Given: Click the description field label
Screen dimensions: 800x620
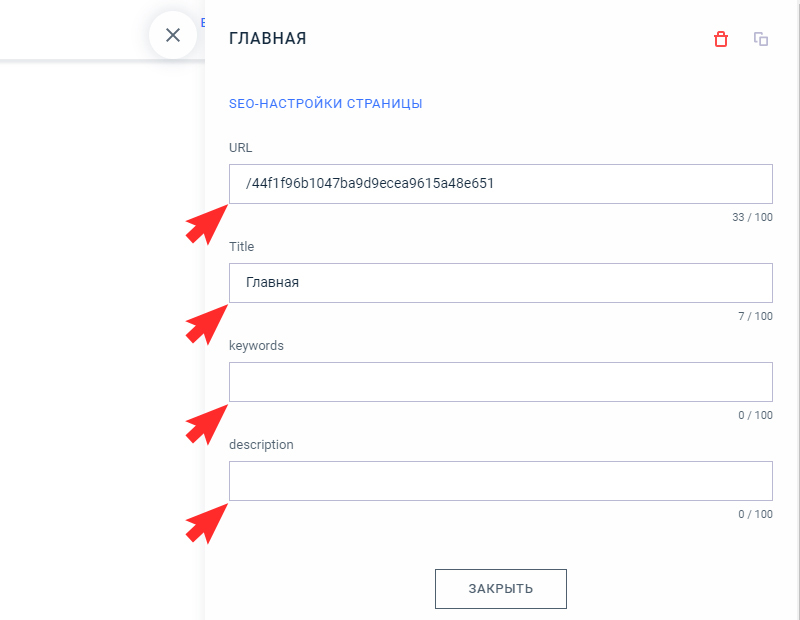Looking at the screenshot, I should coord(261,444).
